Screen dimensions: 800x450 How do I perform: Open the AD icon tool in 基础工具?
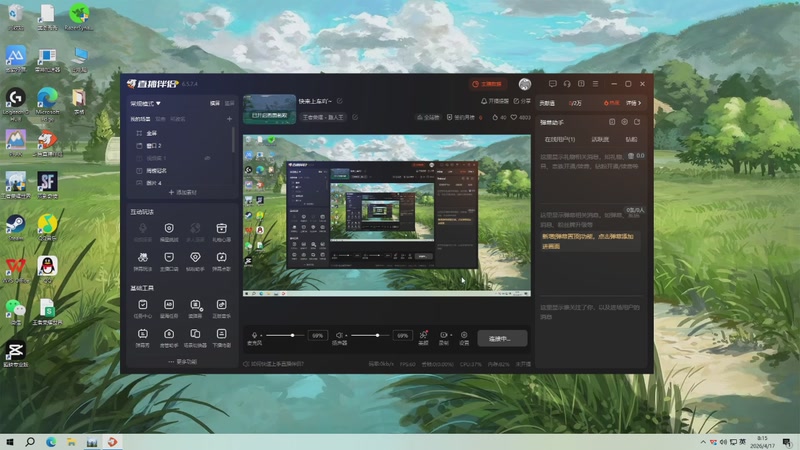pos(169,308)
